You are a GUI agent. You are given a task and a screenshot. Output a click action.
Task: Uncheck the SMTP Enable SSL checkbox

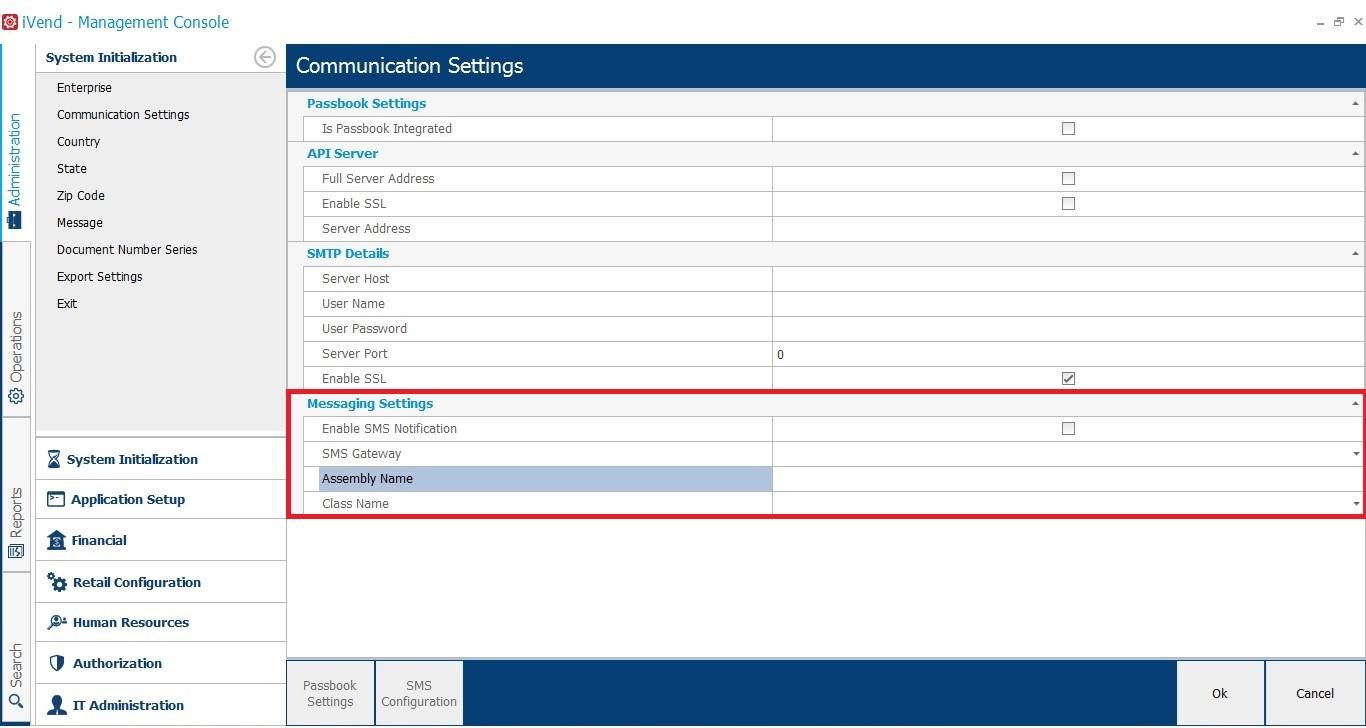click(1068, 378)
